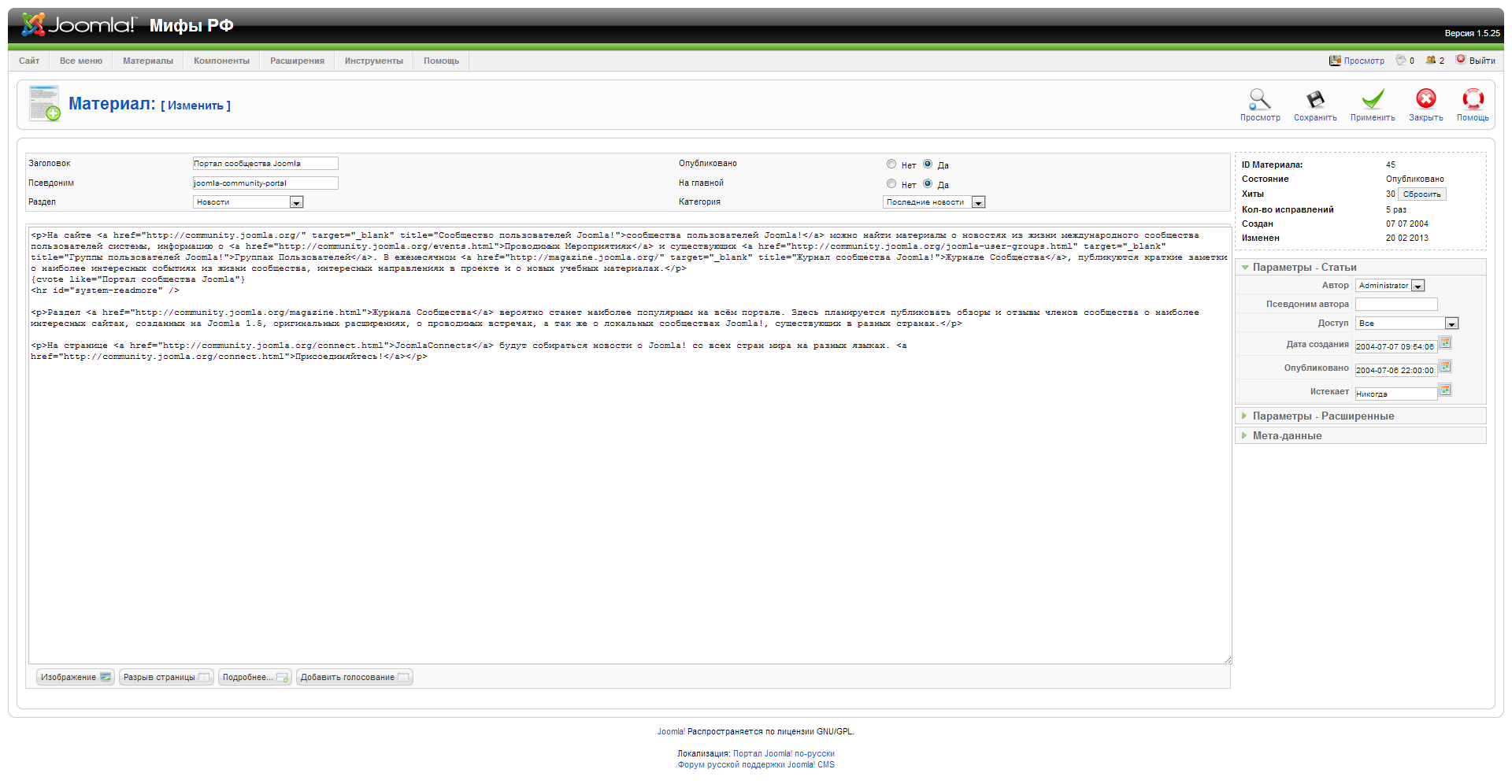The width and height of the screenshot is (1512, 784).
Task: Insert page break via Разрыв страницы
Action: coord(166,677)
